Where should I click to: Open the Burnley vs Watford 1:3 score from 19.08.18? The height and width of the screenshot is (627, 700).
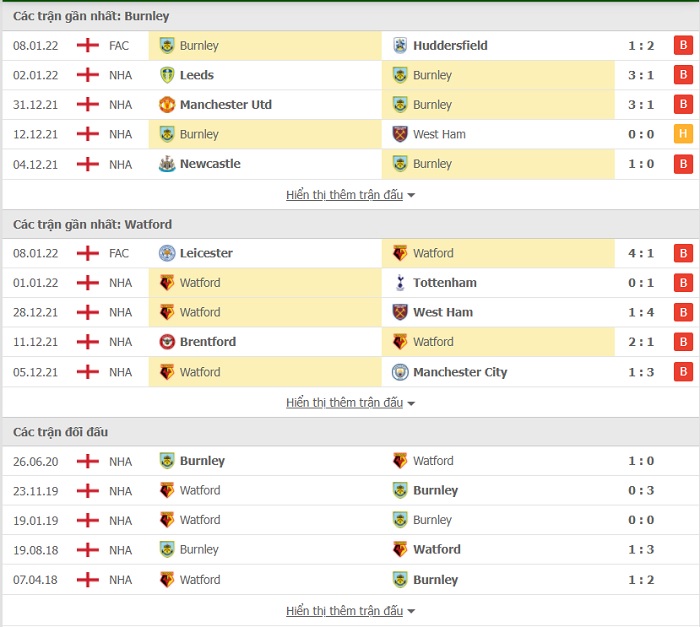pyautogui.click(x=641, y=549)
